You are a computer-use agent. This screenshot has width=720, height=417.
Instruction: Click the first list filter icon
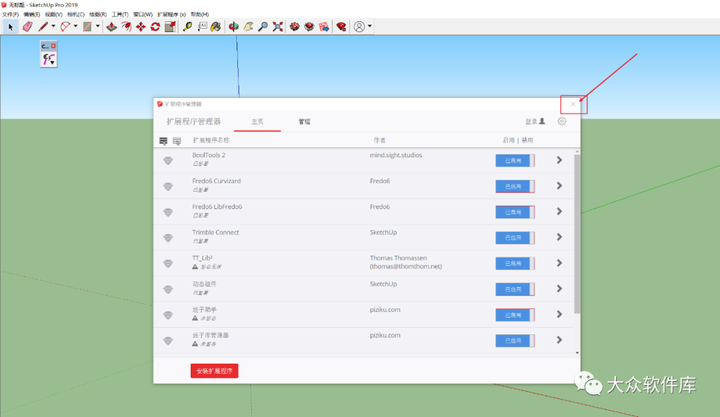163,141
